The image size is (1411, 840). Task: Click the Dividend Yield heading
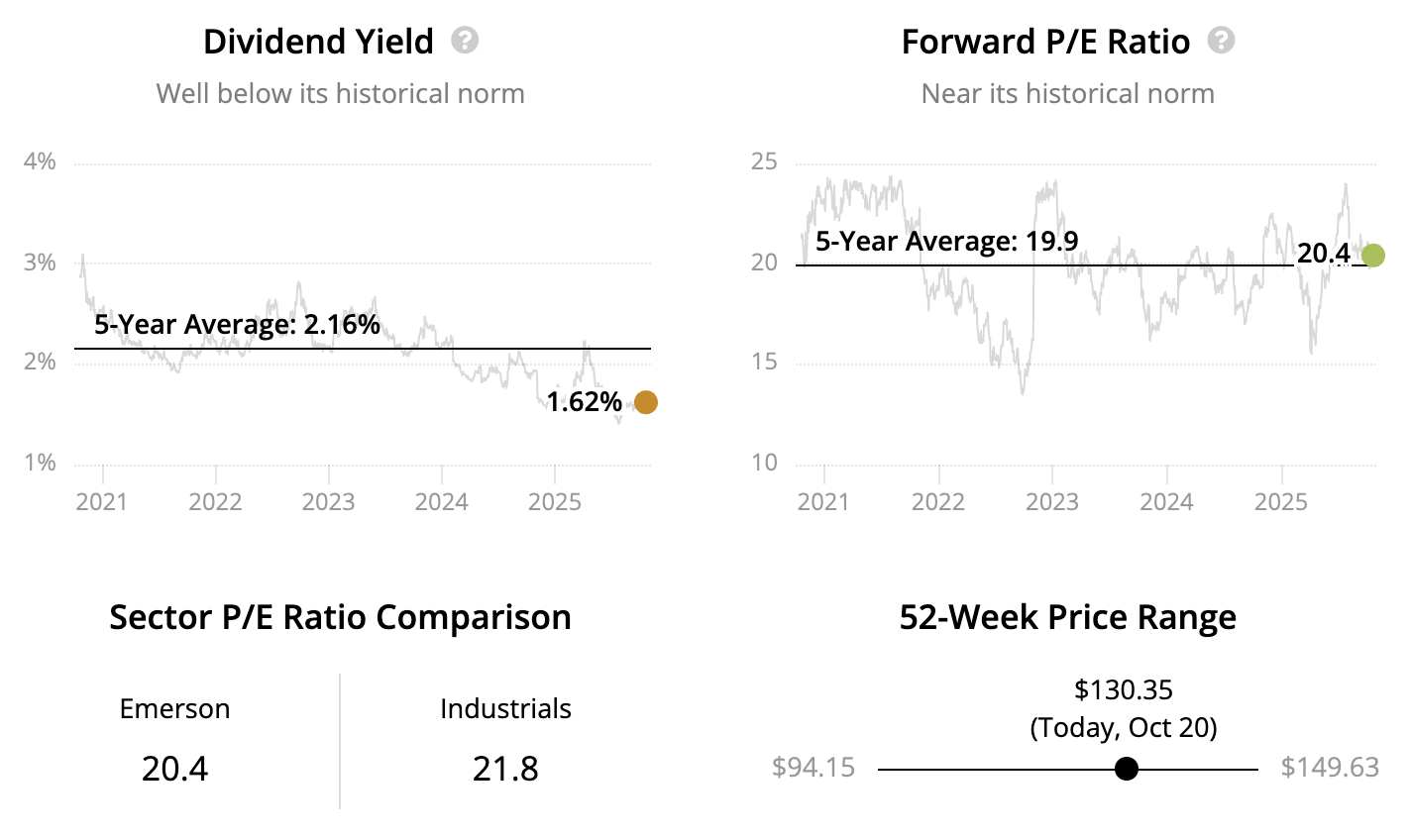click(318, 42)
